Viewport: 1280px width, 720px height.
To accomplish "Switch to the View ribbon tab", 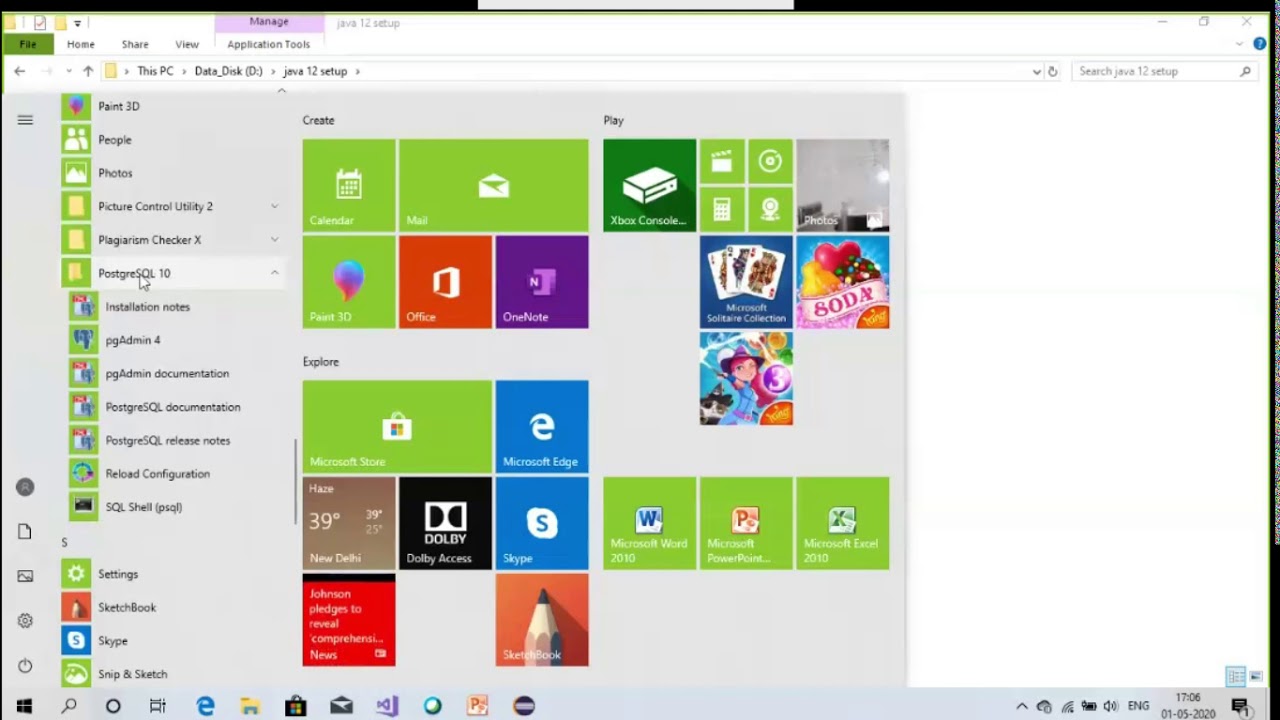I will click(x=187, y=44).
